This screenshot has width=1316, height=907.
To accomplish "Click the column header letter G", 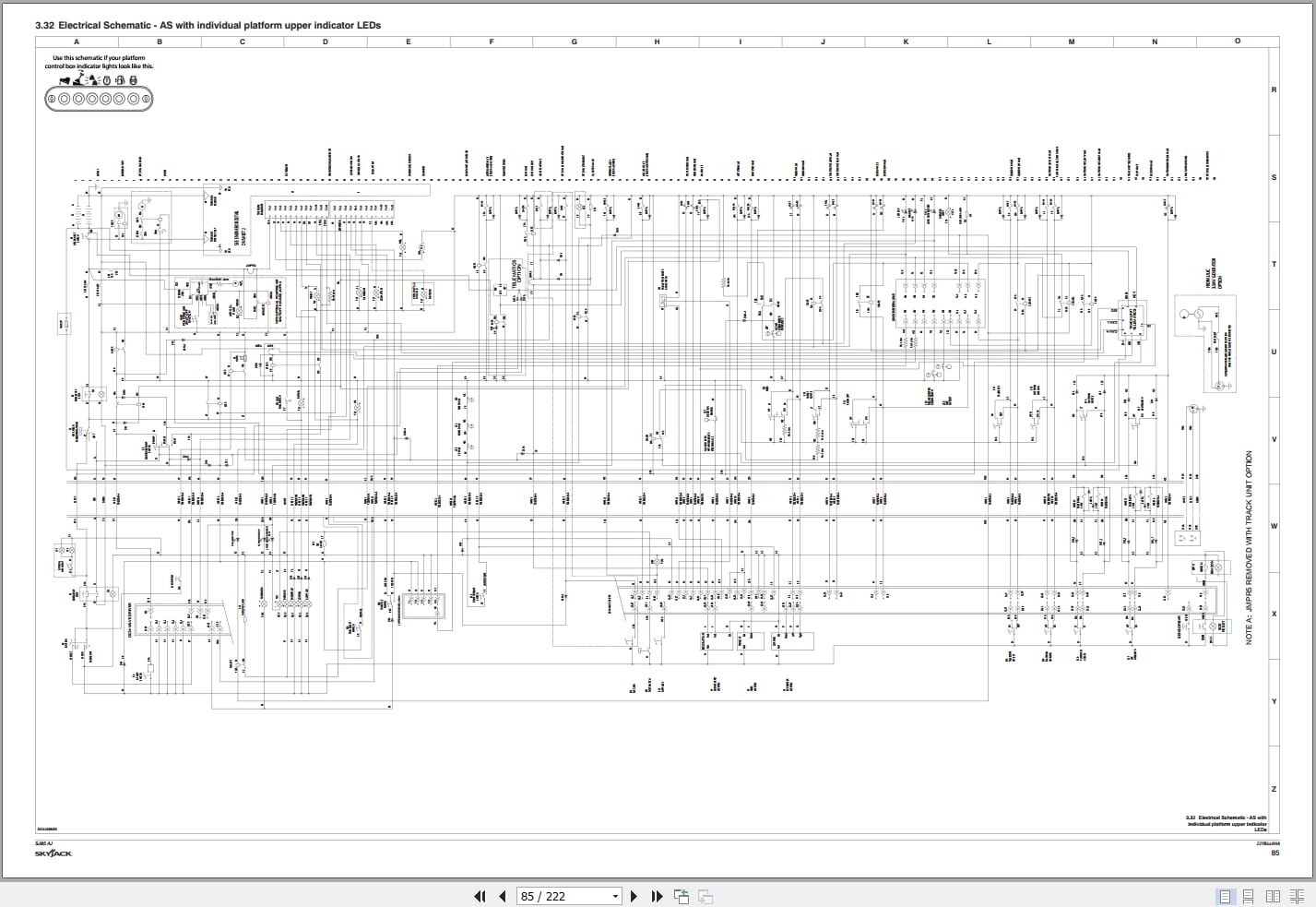I will click(x=574, y=42).
